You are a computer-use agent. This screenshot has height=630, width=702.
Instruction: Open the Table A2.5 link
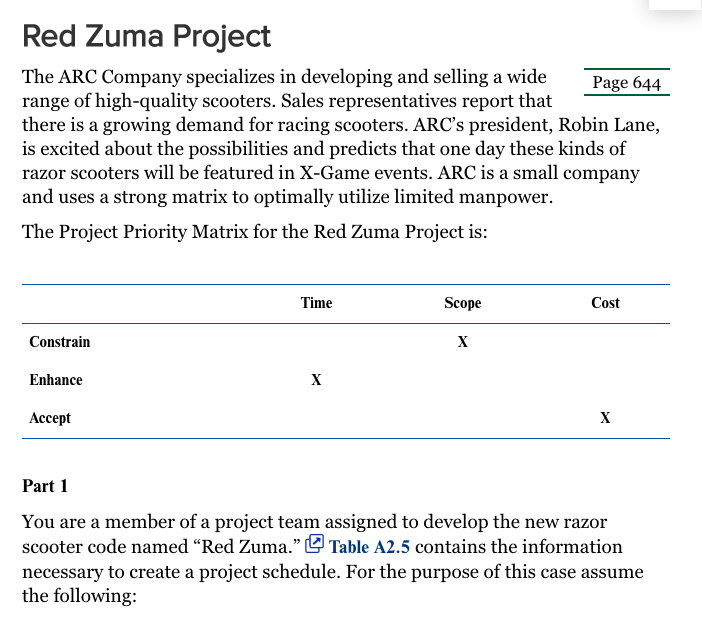tap(369, 547)
